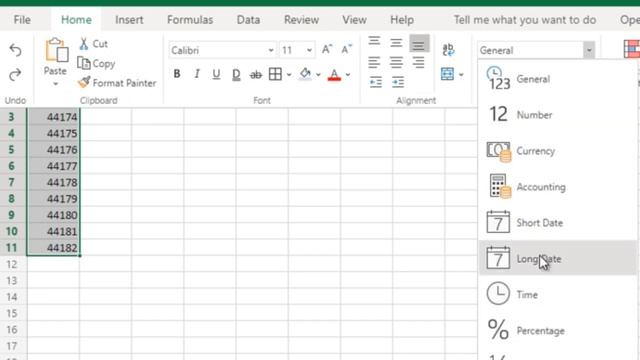Screen dimensions: 640x360
Task: Choose Number format in the list
Action: coord(558,115)
